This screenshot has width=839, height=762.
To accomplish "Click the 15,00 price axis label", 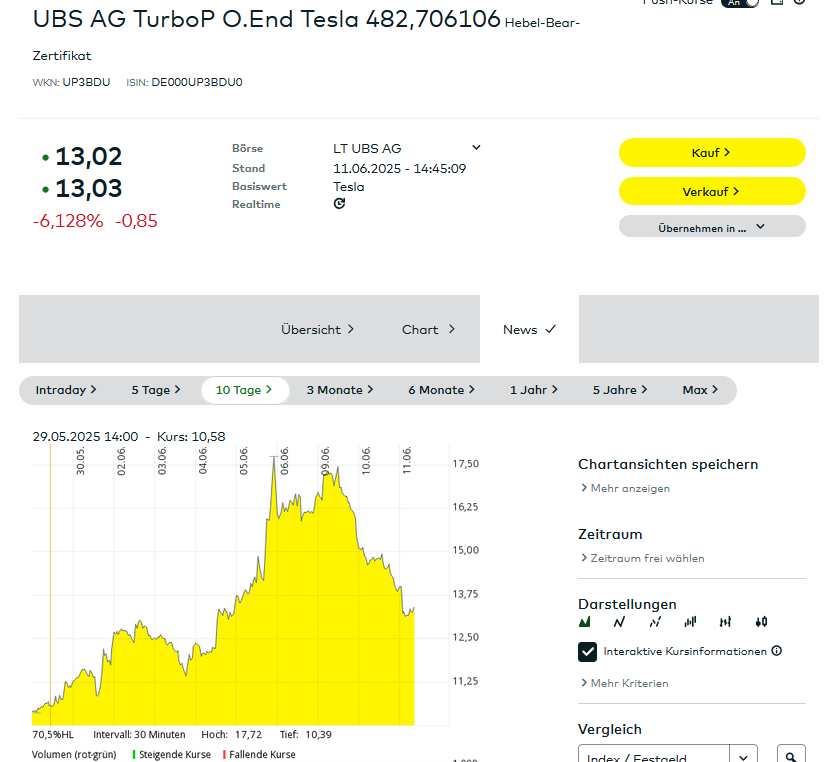I will [466, 550].
